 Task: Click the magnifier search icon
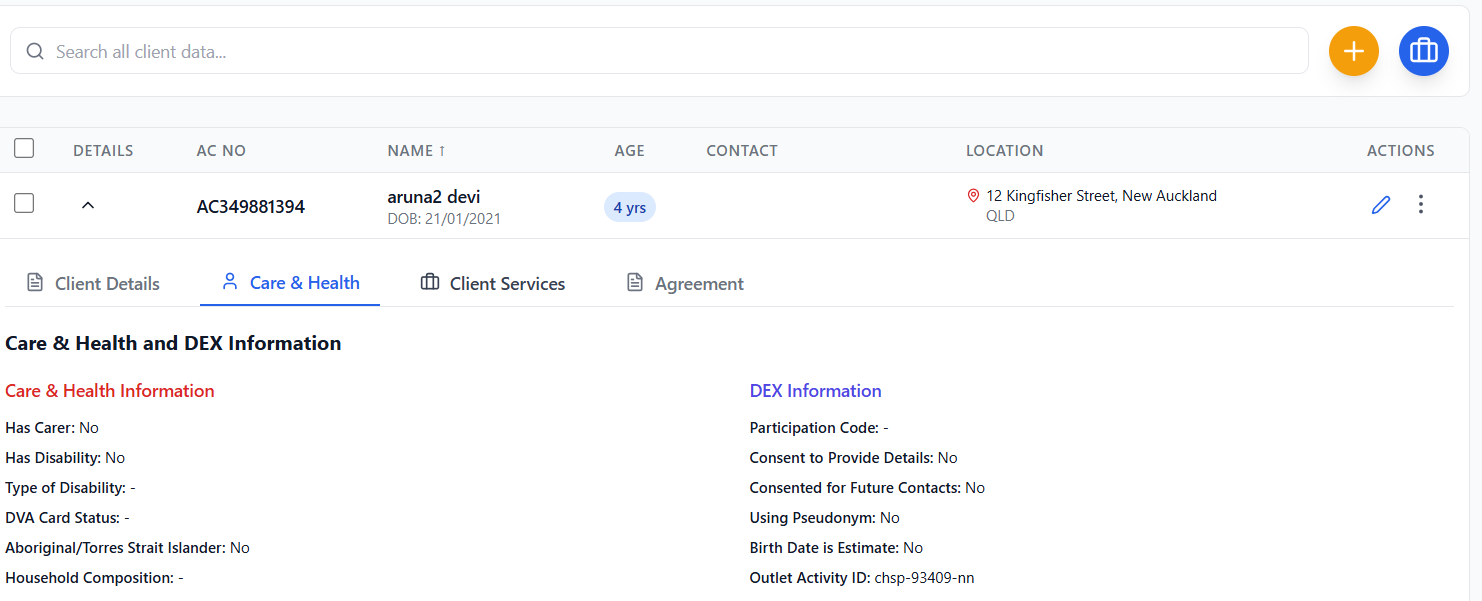(x=35, y=51)
